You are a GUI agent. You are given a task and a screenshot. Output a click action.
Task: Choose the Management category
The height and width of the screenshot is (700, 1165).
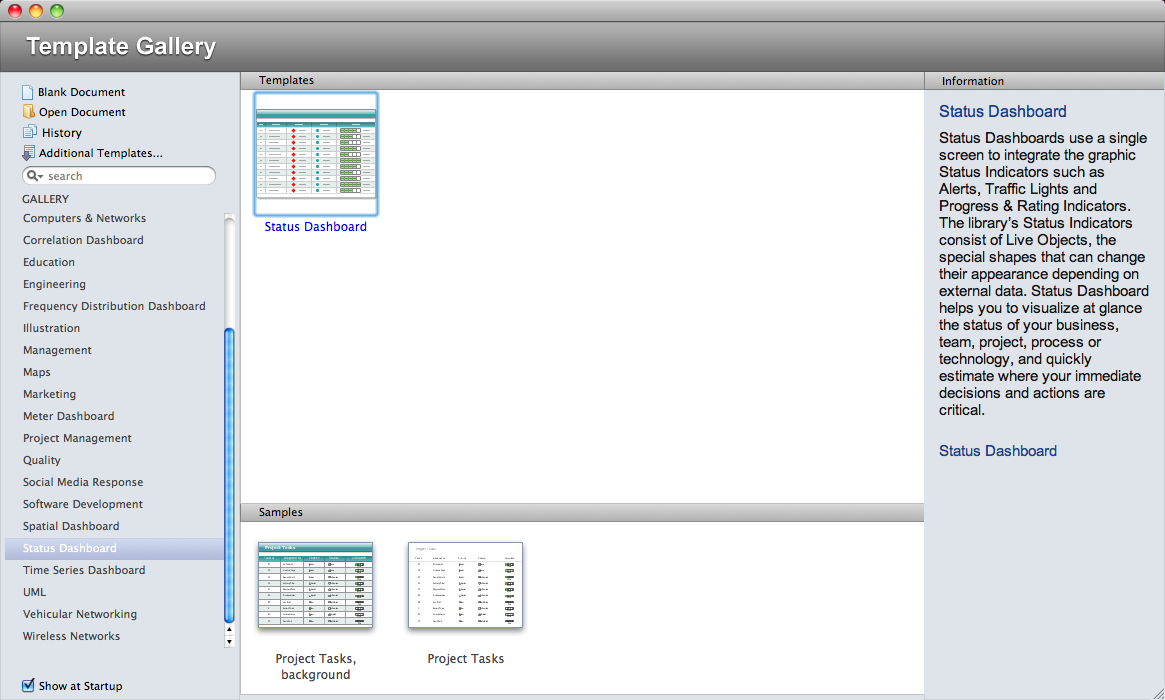57,350
